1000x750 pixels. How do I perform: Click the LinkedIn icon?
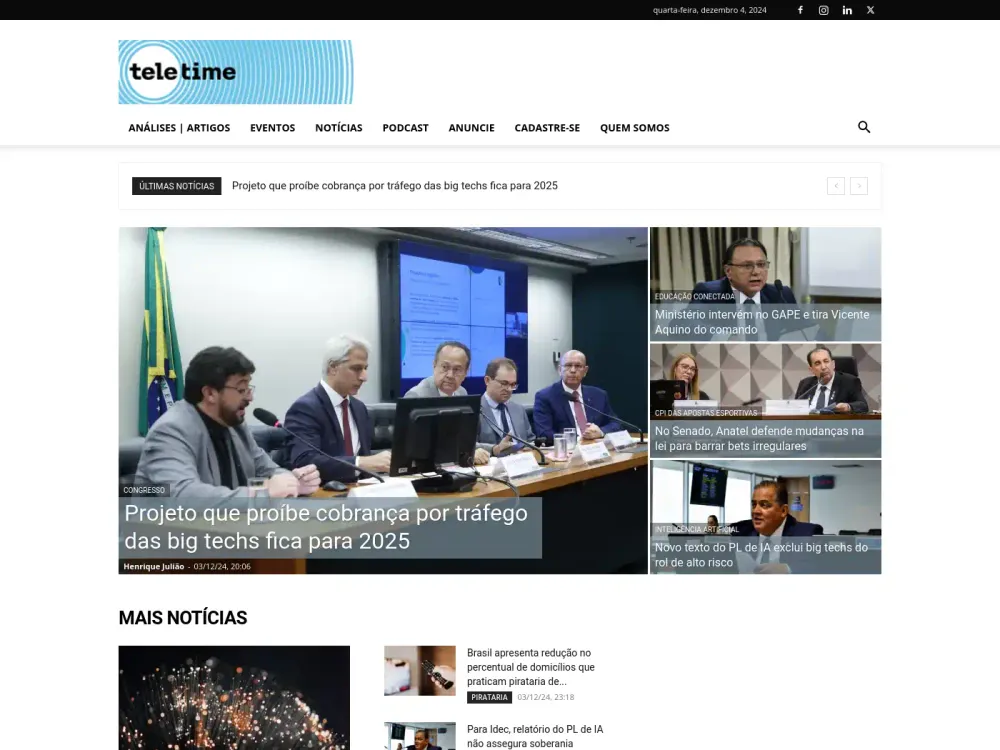point(847,10)
